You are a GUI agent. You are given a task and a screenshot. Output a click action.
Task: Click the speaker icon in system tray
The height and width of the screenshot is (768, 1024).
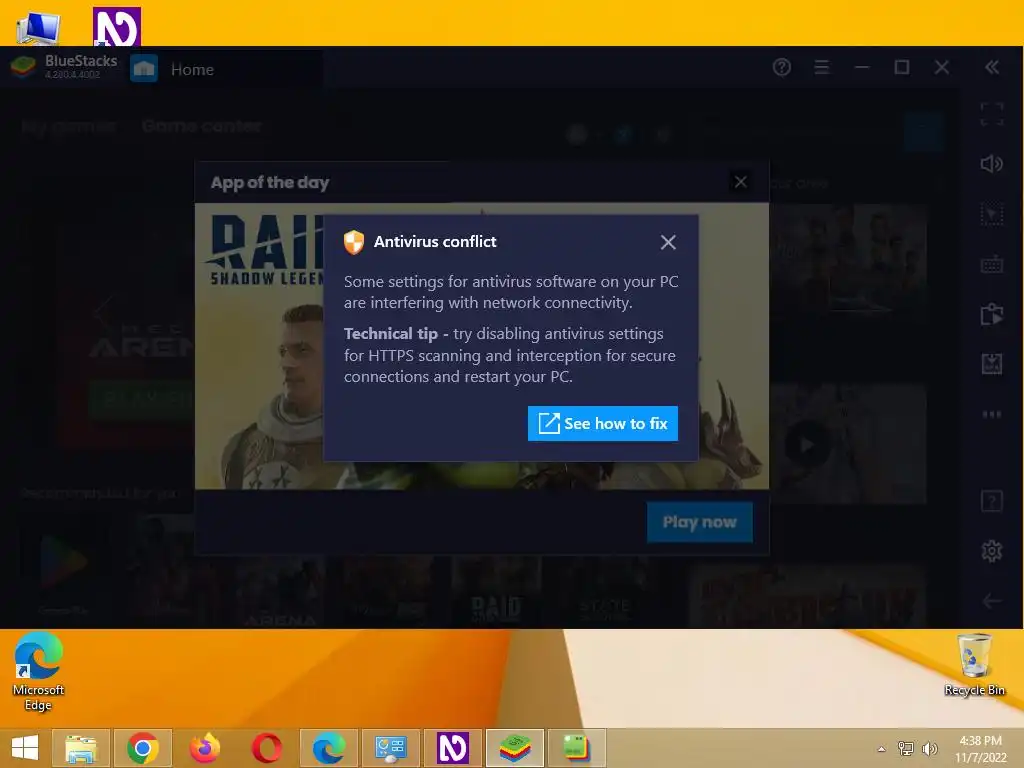pos(929,748)
